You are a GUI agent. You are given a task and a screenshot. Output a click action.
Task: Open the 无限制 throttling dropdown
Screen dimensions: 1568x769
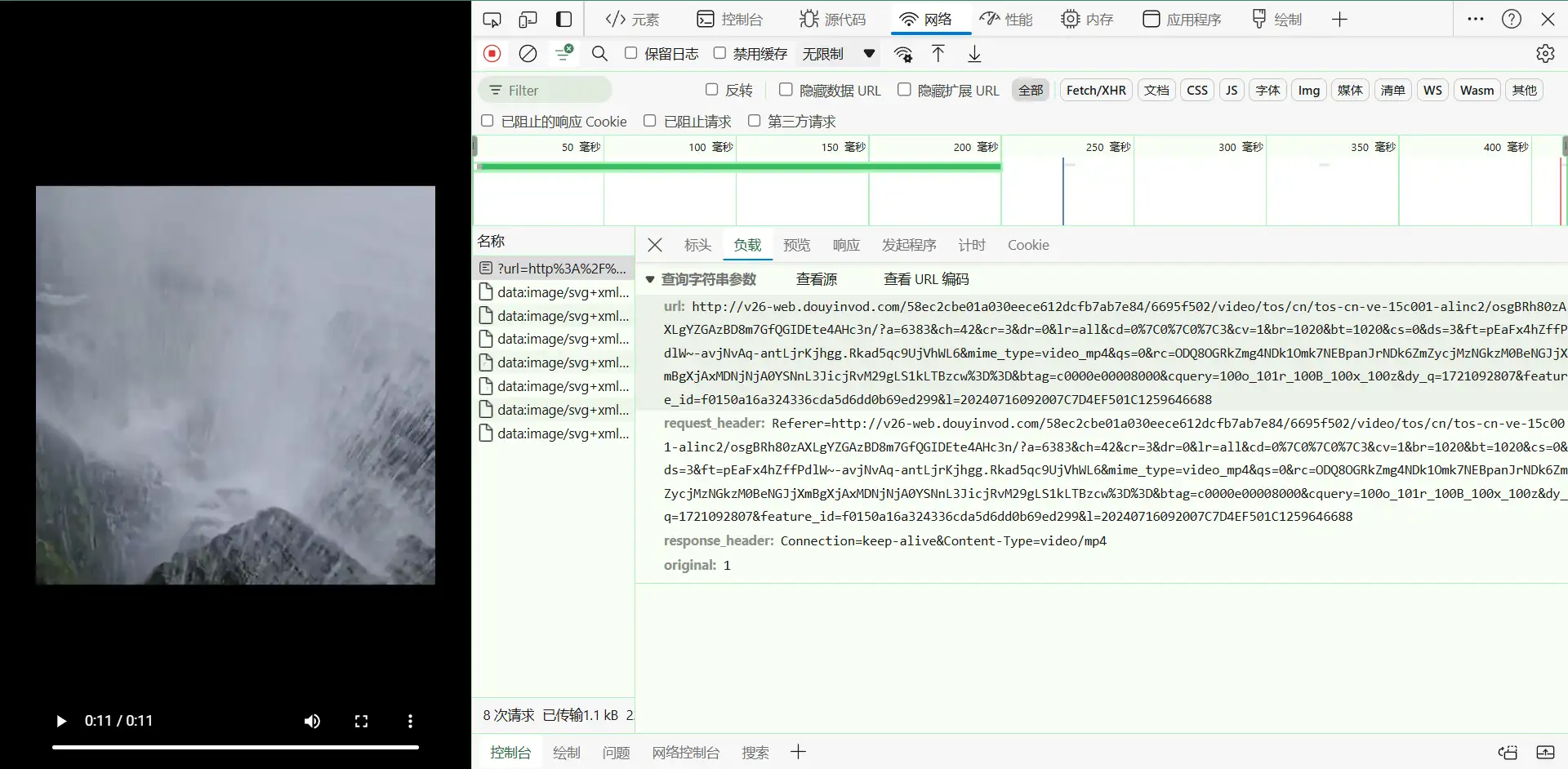838,54
